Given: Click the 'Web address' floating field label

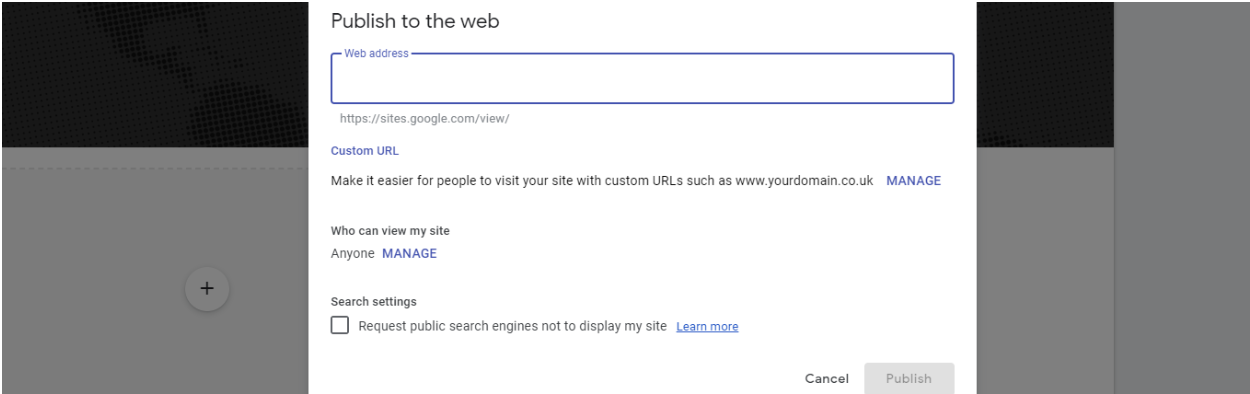Looking at the screenshot, I should tap(376, 54).
